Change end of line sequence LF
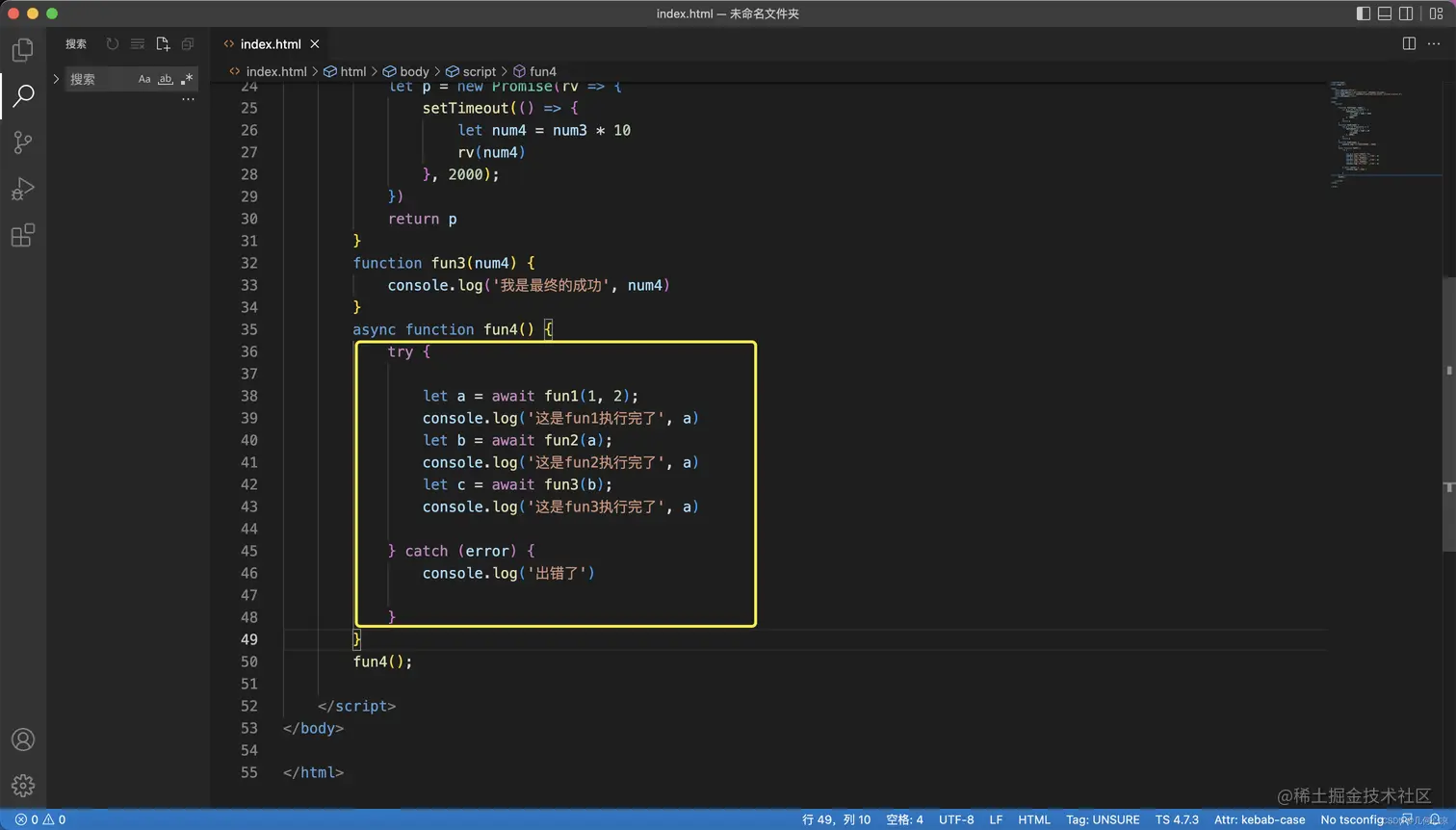The height and width of the screenshot is (830, 1456). pyautogui.click(x=996, y=819)
